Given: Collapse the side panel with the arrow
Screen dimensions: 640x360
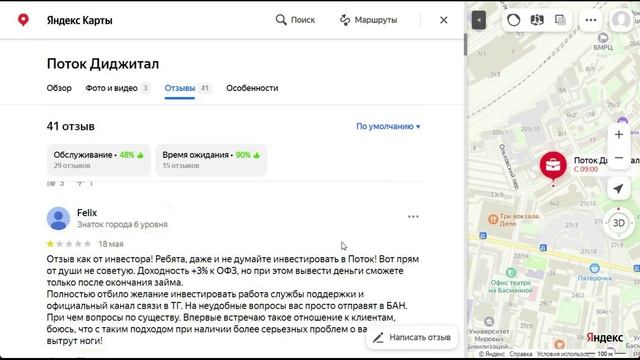Looking at the screenshot, I should click(x=478, y=20).
